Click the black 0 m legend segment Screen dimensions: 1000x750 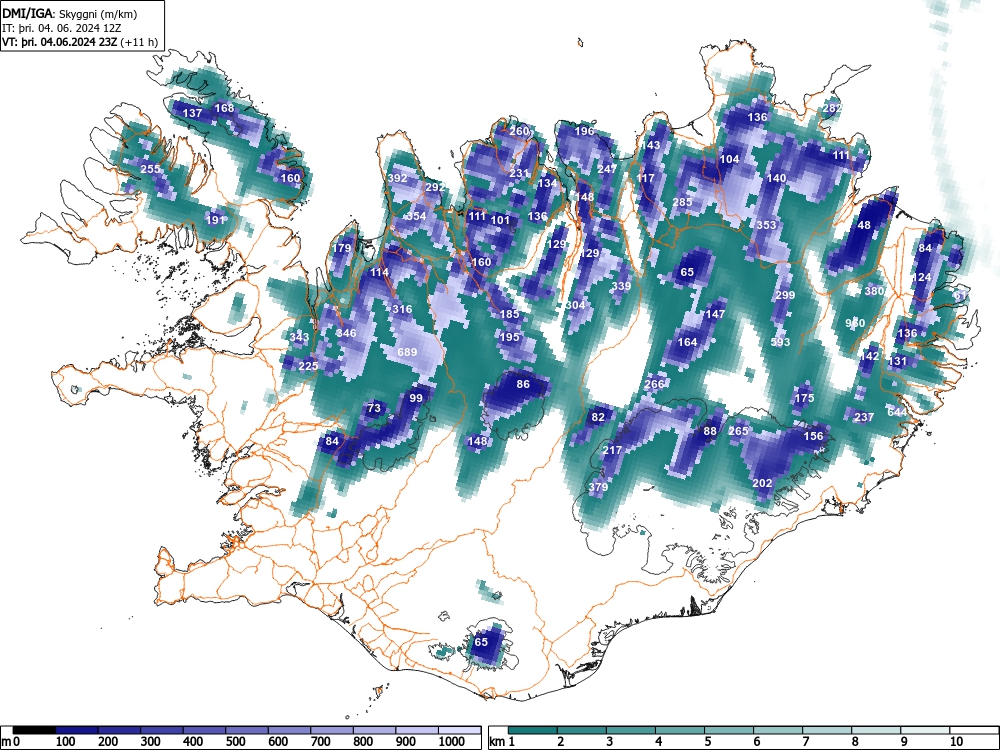click(34, 730)
